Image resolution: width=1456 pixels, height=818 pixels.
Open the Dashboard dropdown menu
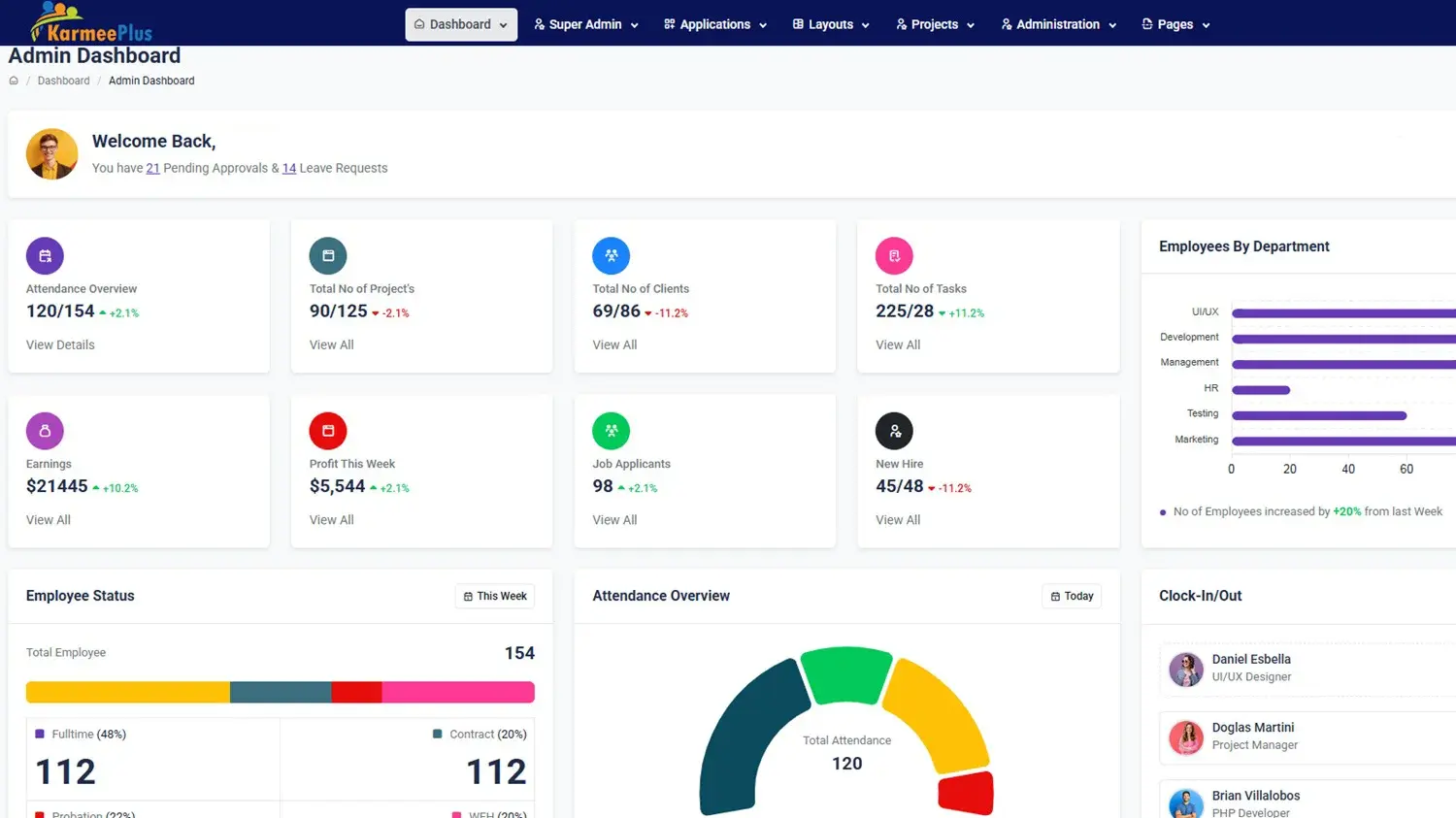pos(461,25)
